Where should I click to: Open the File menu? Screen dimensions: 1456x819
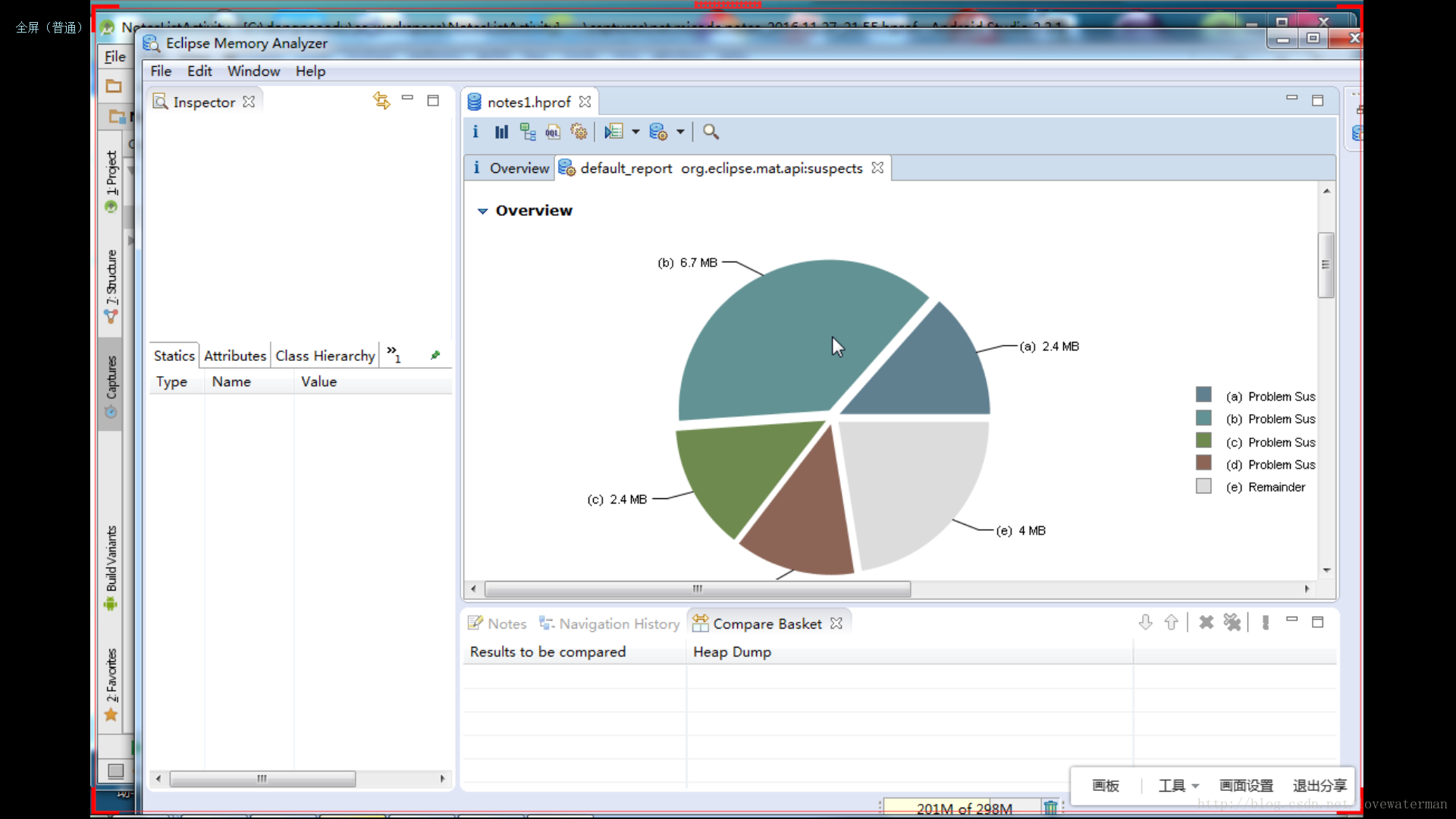[x=160, y=70]
